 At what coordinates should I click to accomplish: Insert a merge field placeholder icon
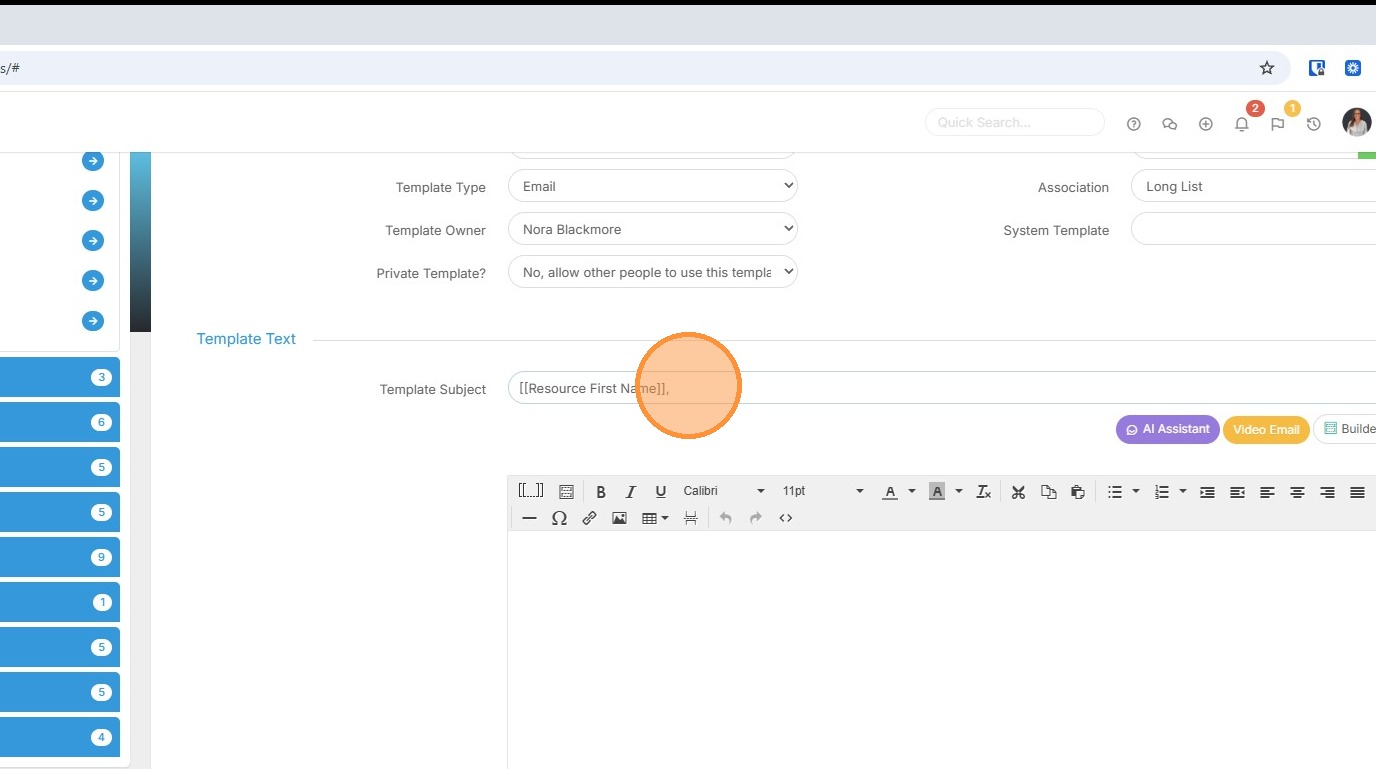pos(531,491)
